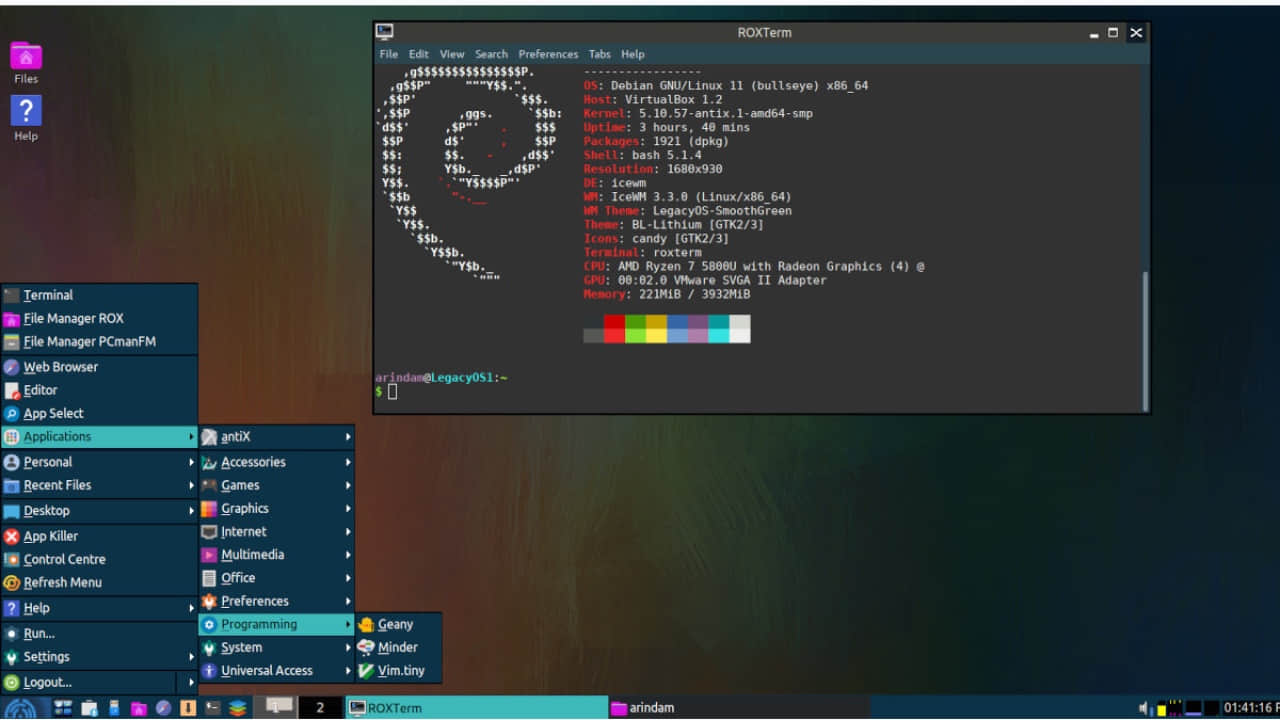Click the antiX logo button on the taskbar

pos(18,707)
